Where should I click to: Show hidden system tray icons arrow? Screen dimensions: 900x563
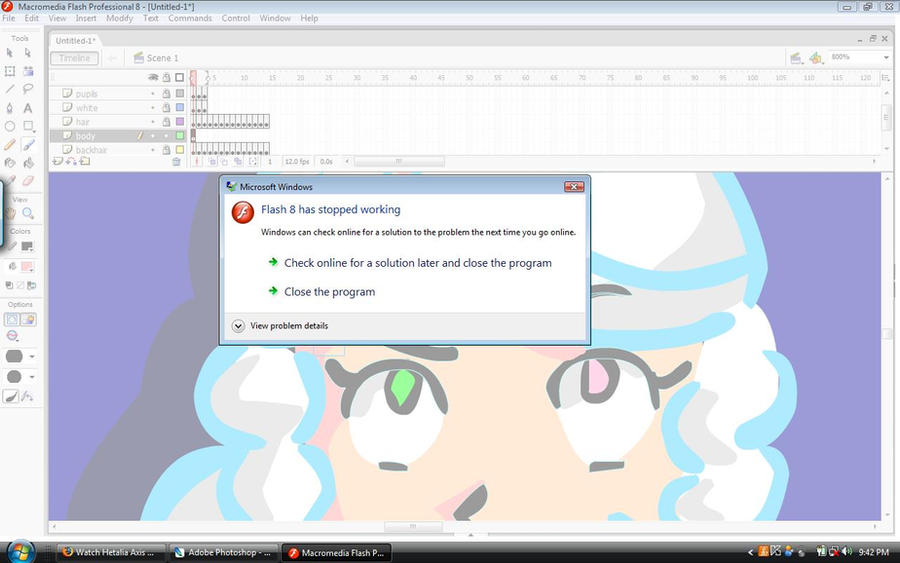tap(751, 552)
